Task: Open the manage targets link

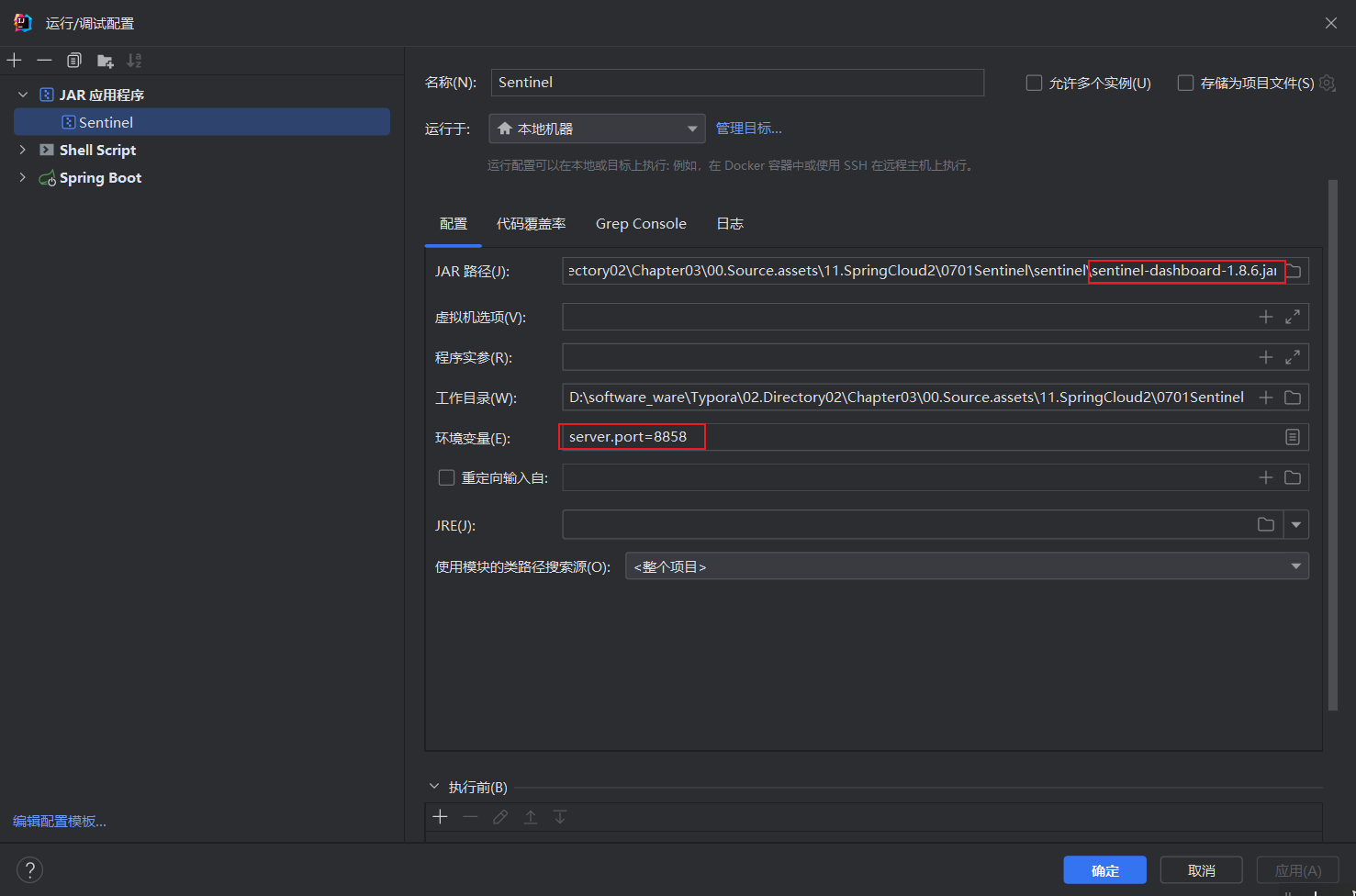Action: coord(748,129)
